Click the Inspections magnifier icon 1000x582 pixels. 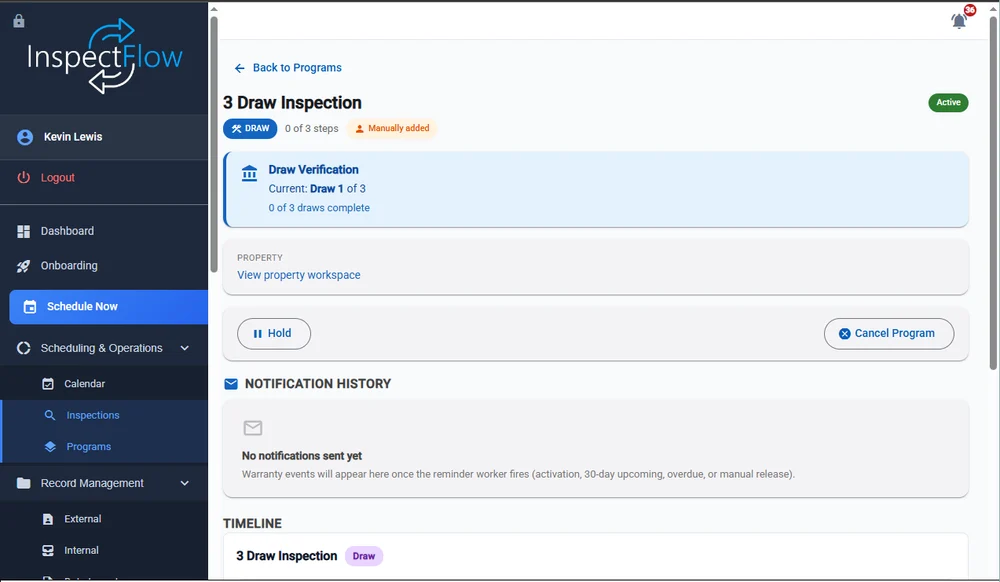[50, 415]
